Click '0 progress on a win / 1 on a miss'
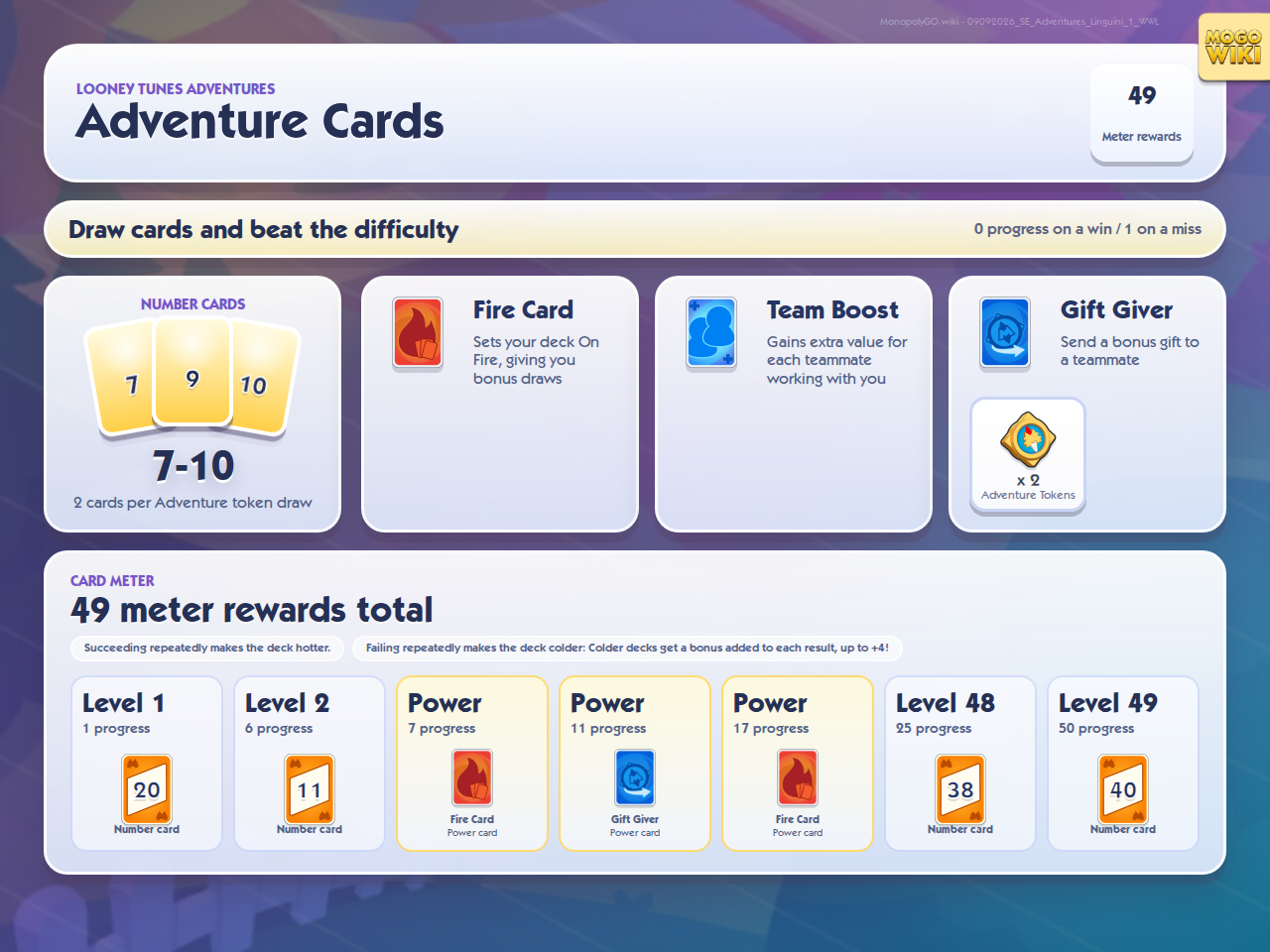Screen dimensions: 1270x952 pyautogui.click(x=1087, y=229)
